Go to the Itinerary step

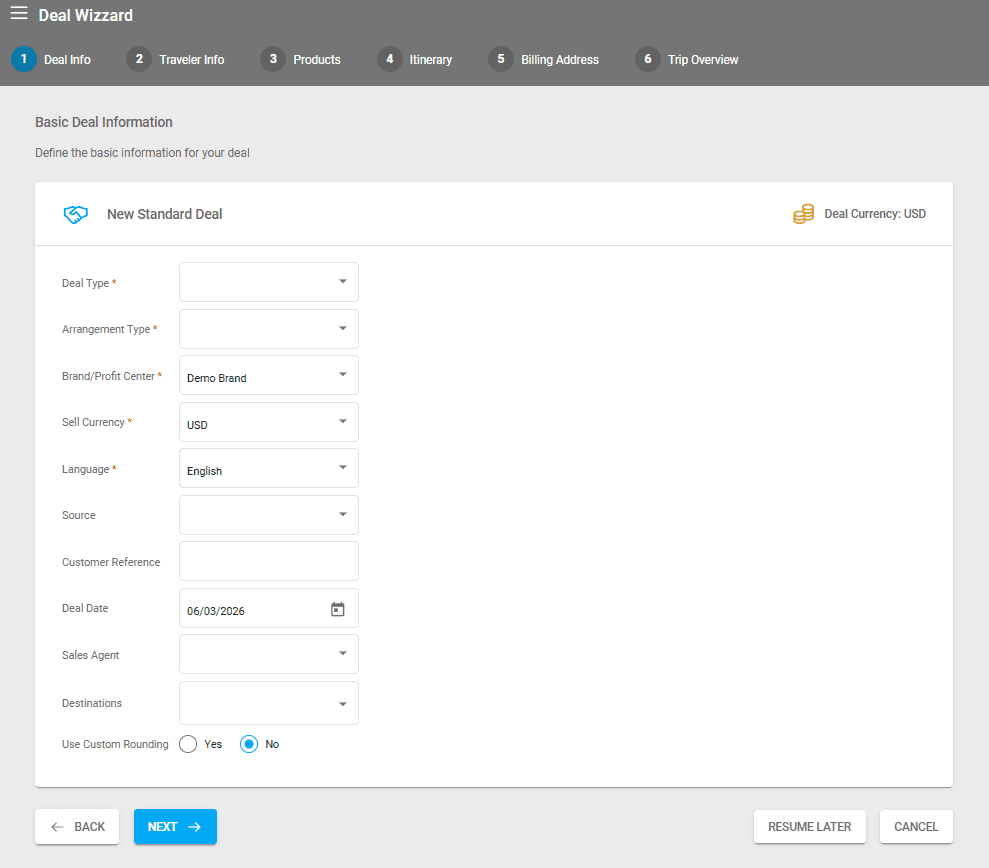click(430, 60)
